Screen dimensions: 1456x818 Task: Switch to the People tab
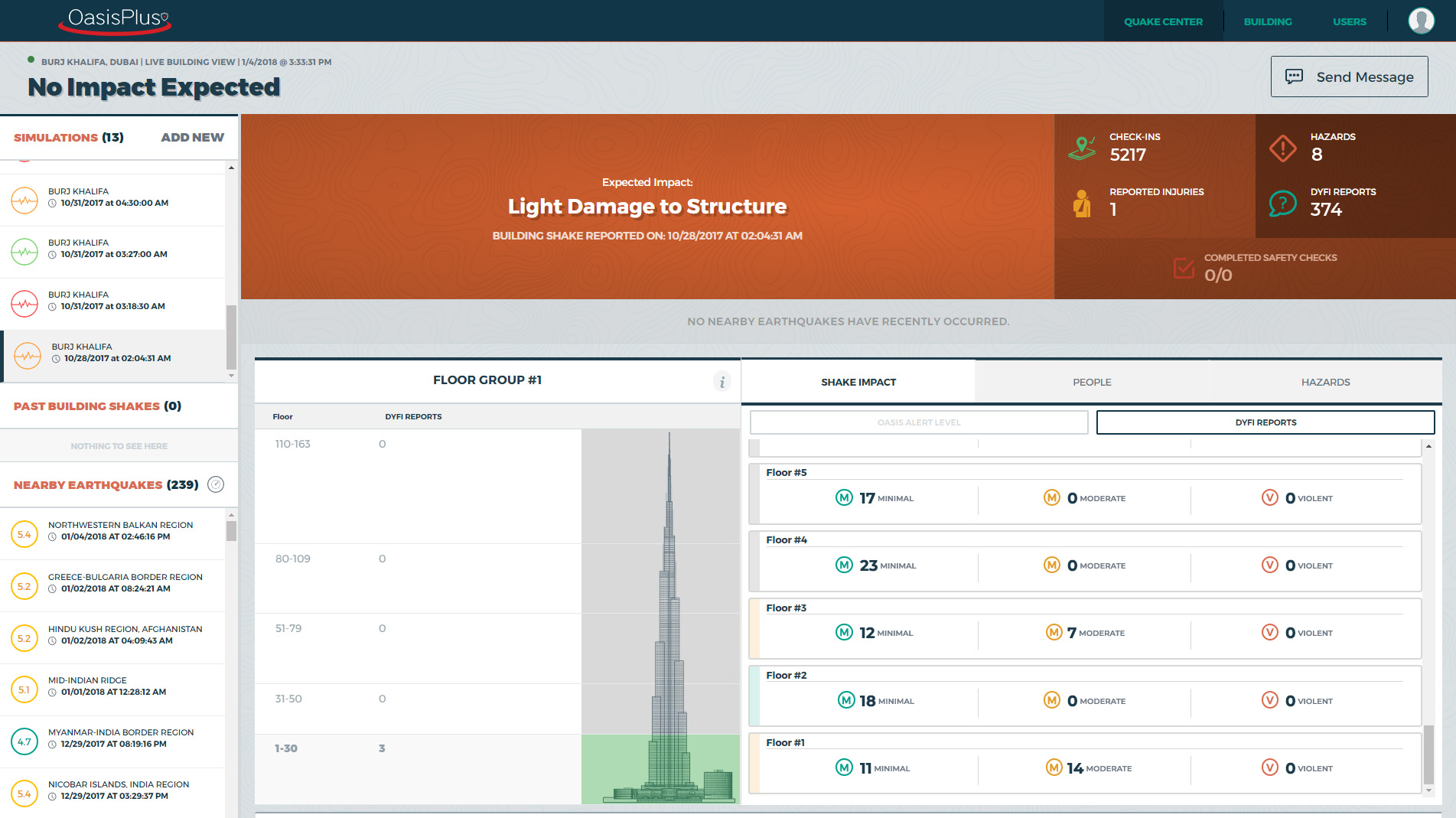tap(1091, 382)
